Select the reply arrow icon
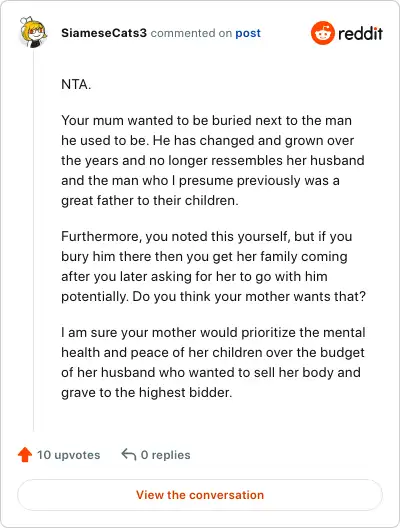 129,454
